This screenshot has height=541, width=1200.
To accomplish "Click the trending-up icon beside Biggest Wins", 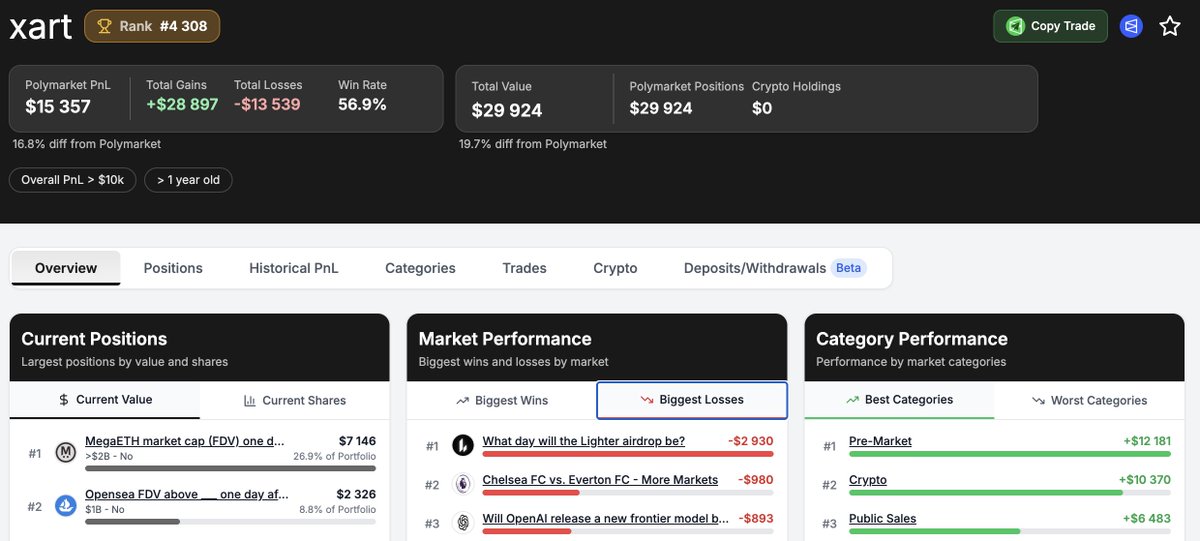I will 462,401.
